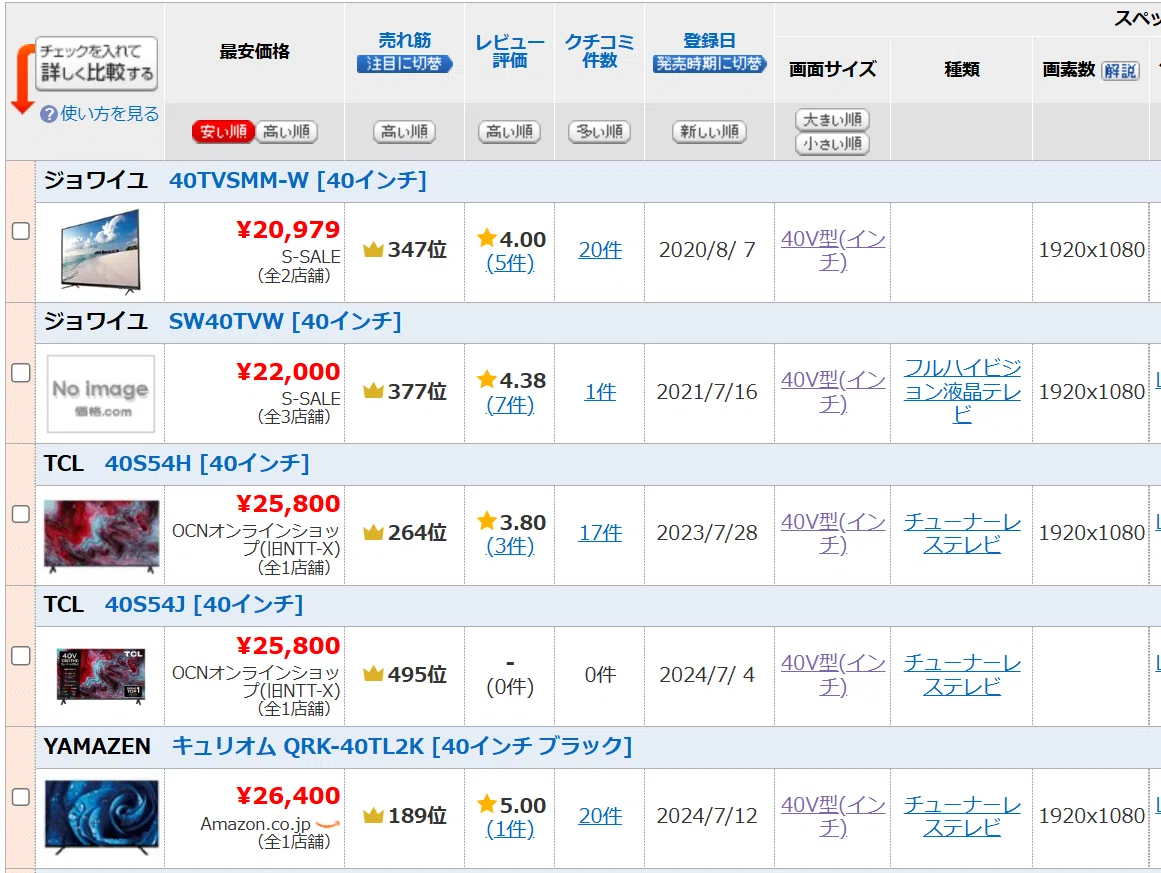Open 1件 クチコミ link for SW40TVW

600,392
